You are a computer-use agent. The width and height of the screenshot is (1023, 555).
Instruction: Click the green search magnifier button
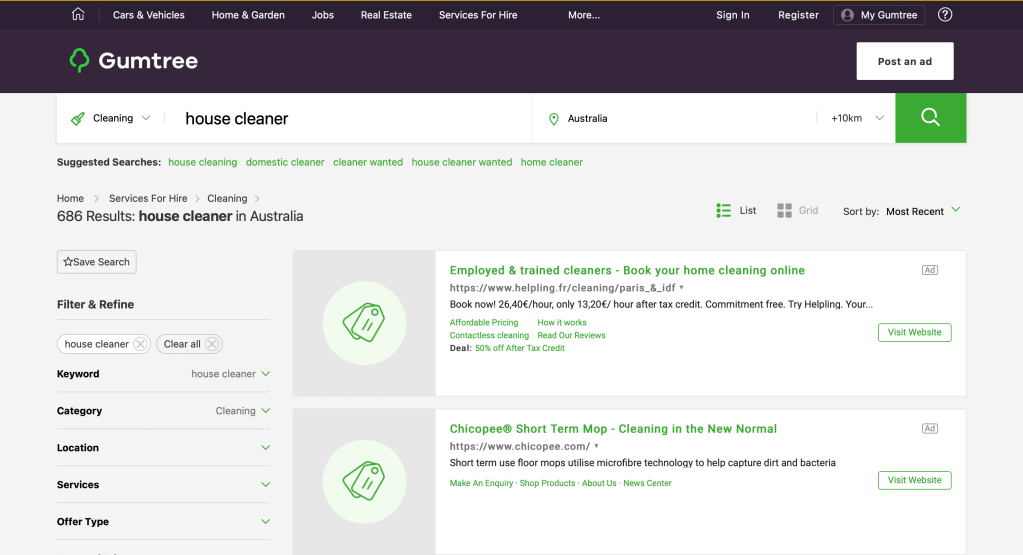click(930, 118)
